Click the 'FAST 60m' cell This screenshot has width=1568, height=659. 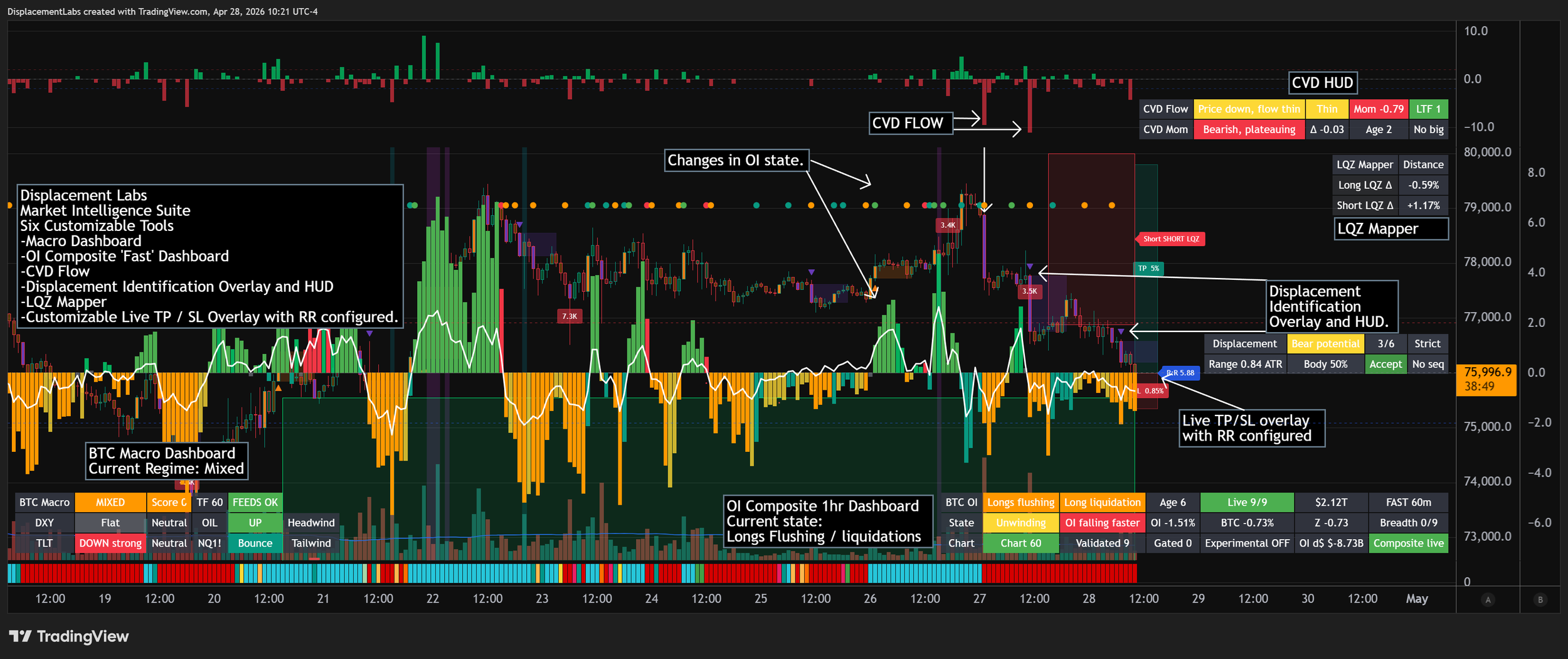1409,502
